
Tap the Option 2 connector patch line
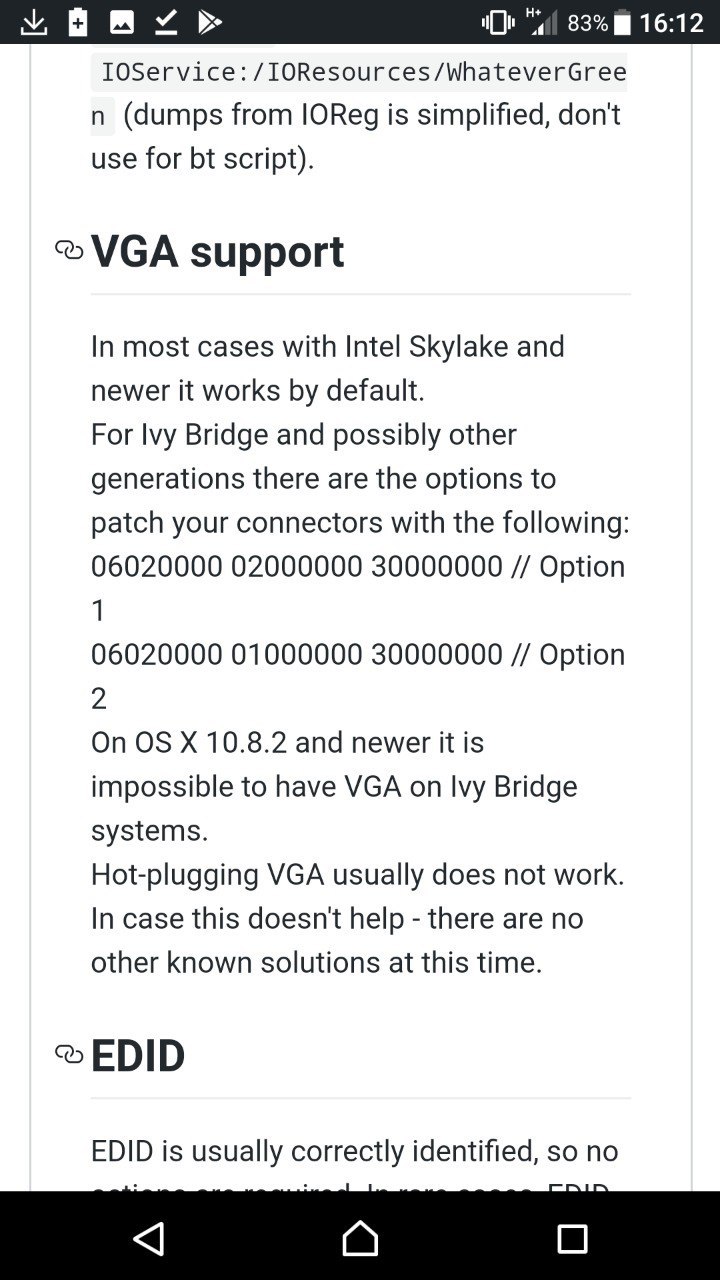click(x=358, y=676)
